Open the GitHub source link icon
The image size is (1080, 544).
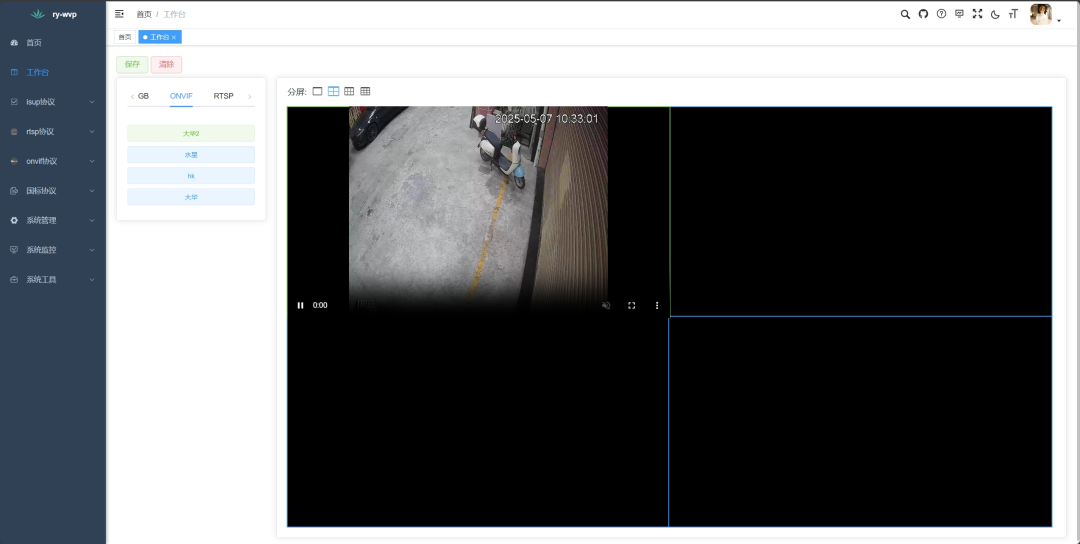pyautogui.click(x=923, y=14)
